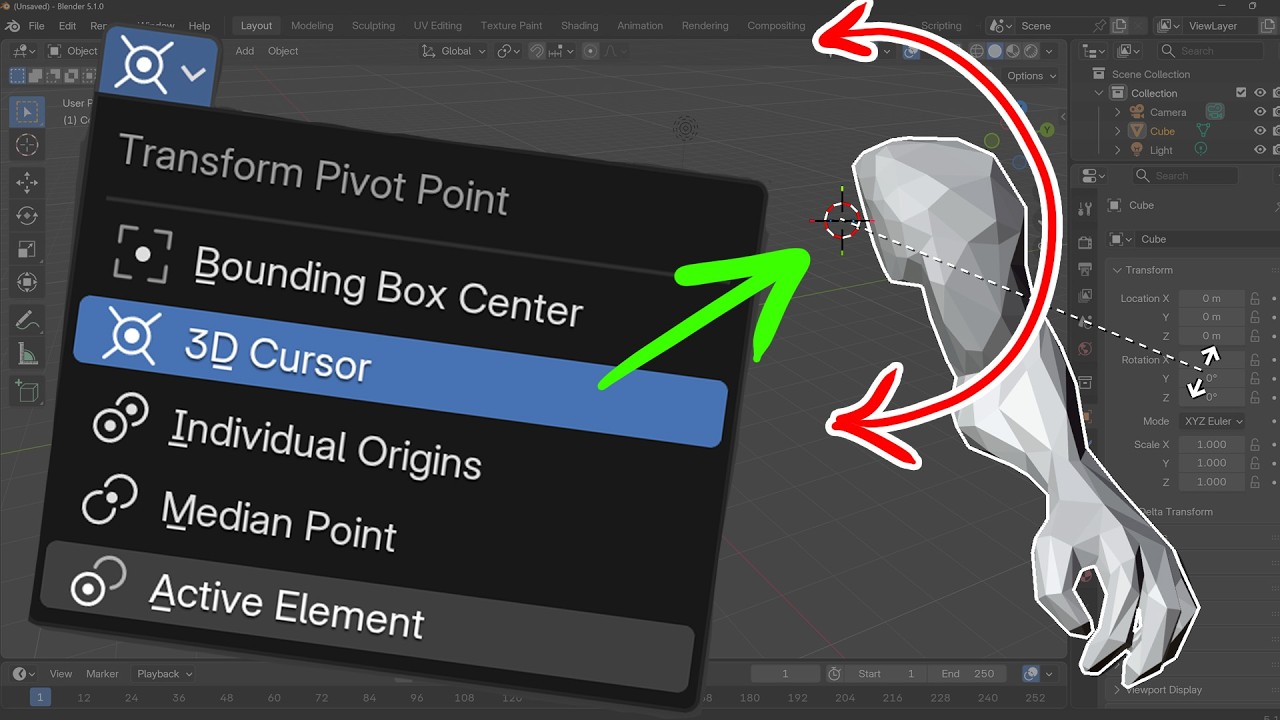Click the pin scene icon
Screen dimensions: 1280x720
coord(1100,25)
